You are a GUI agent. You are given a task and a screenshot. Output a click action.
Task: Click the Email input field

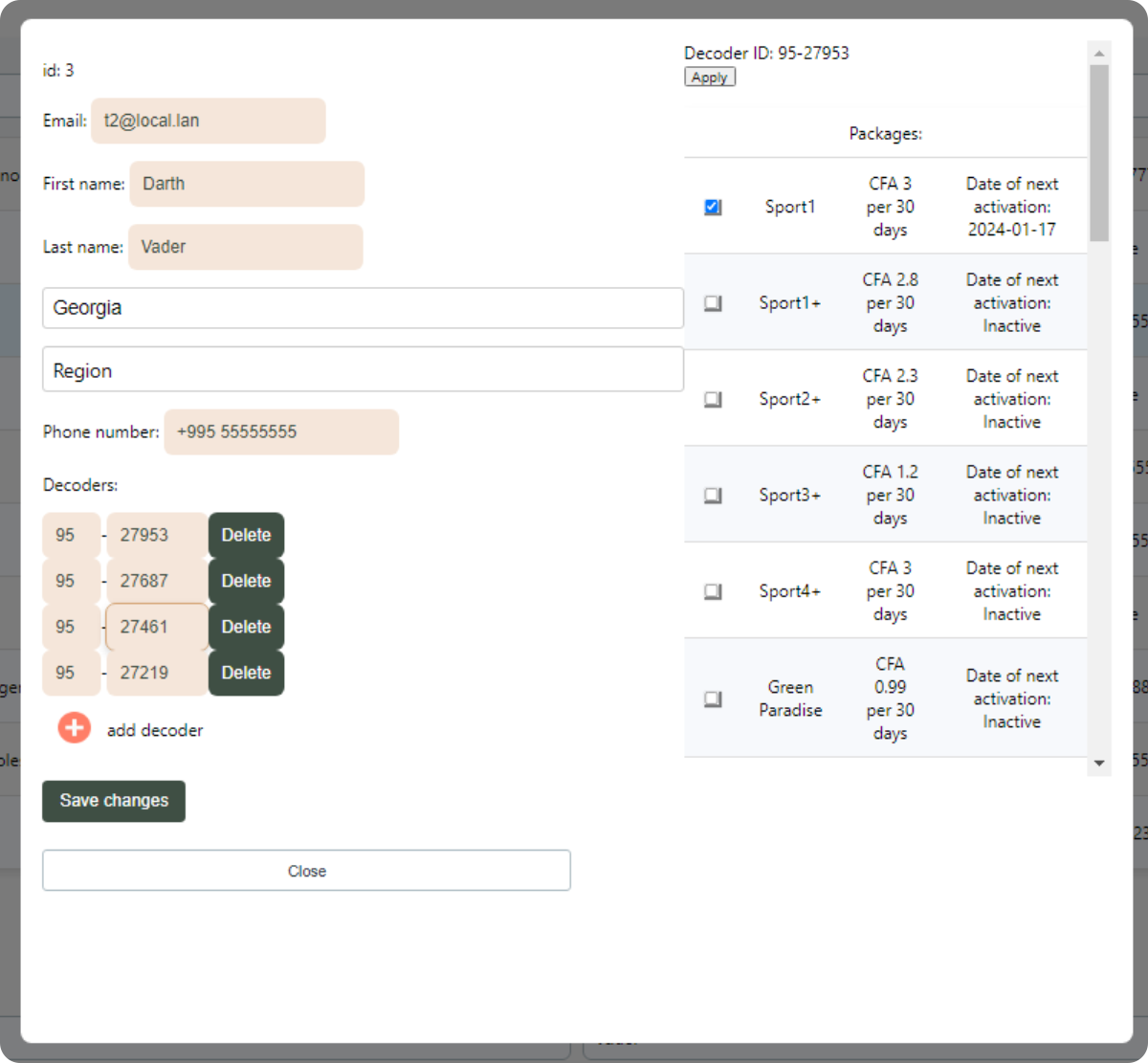pos(208,122)
